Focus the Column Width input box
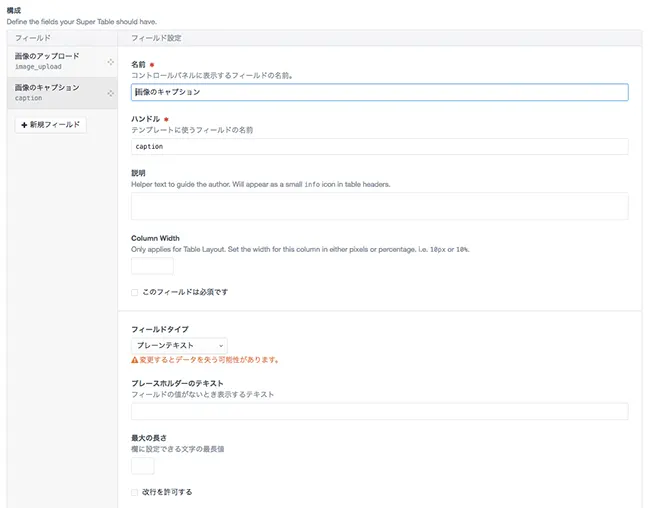This screenshot has height=508, width=650. [x=152, y=266]
